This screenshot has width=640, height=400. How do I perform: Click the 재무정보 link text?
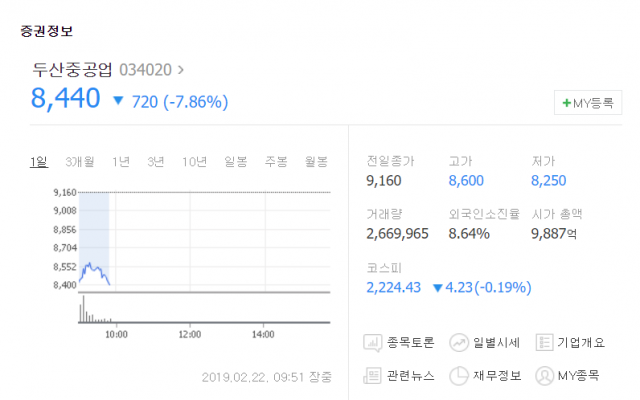[x=497, y=375]
